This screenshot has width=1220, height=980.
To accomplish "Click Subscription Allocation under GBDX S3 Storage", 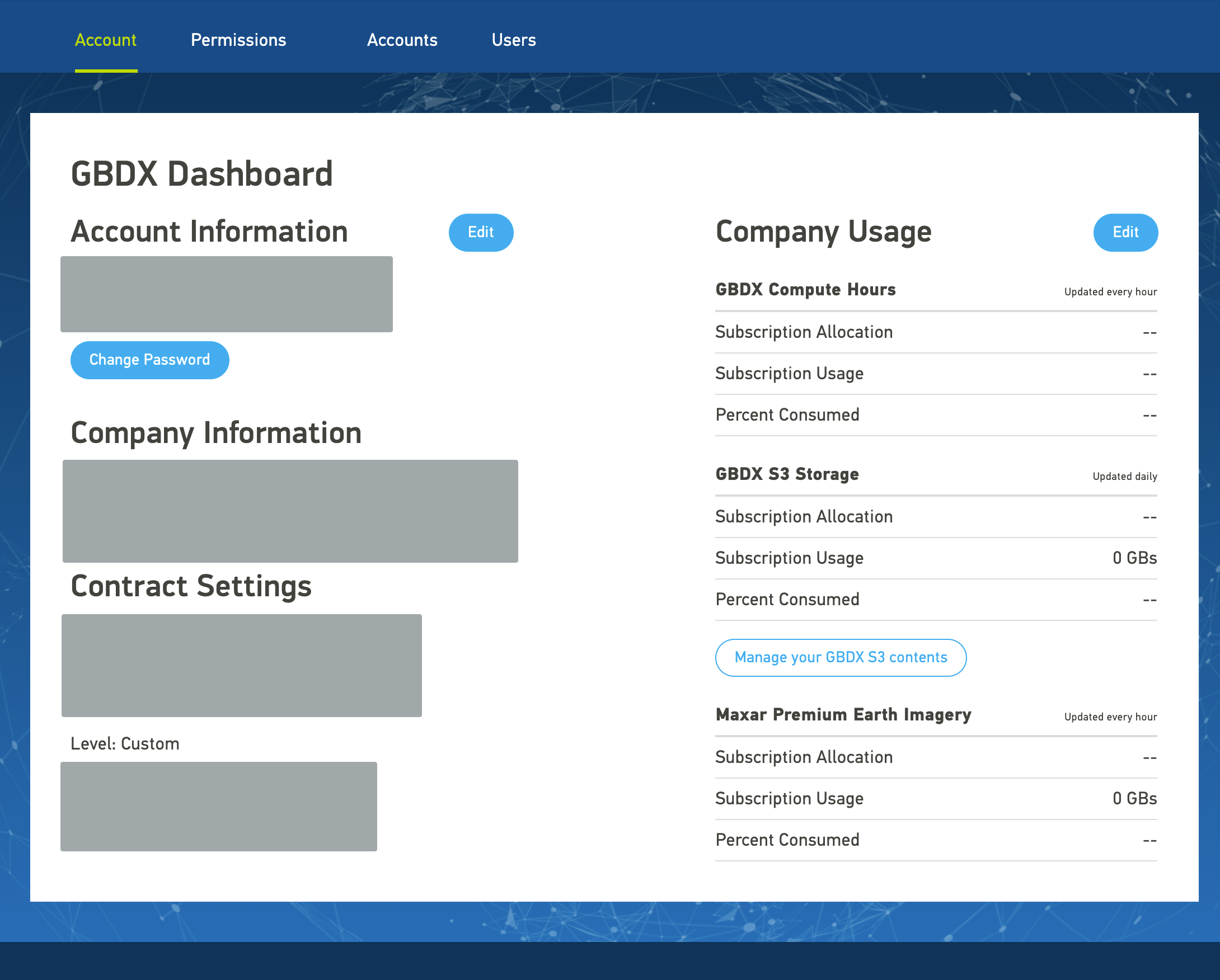I will tap(804, 517).
